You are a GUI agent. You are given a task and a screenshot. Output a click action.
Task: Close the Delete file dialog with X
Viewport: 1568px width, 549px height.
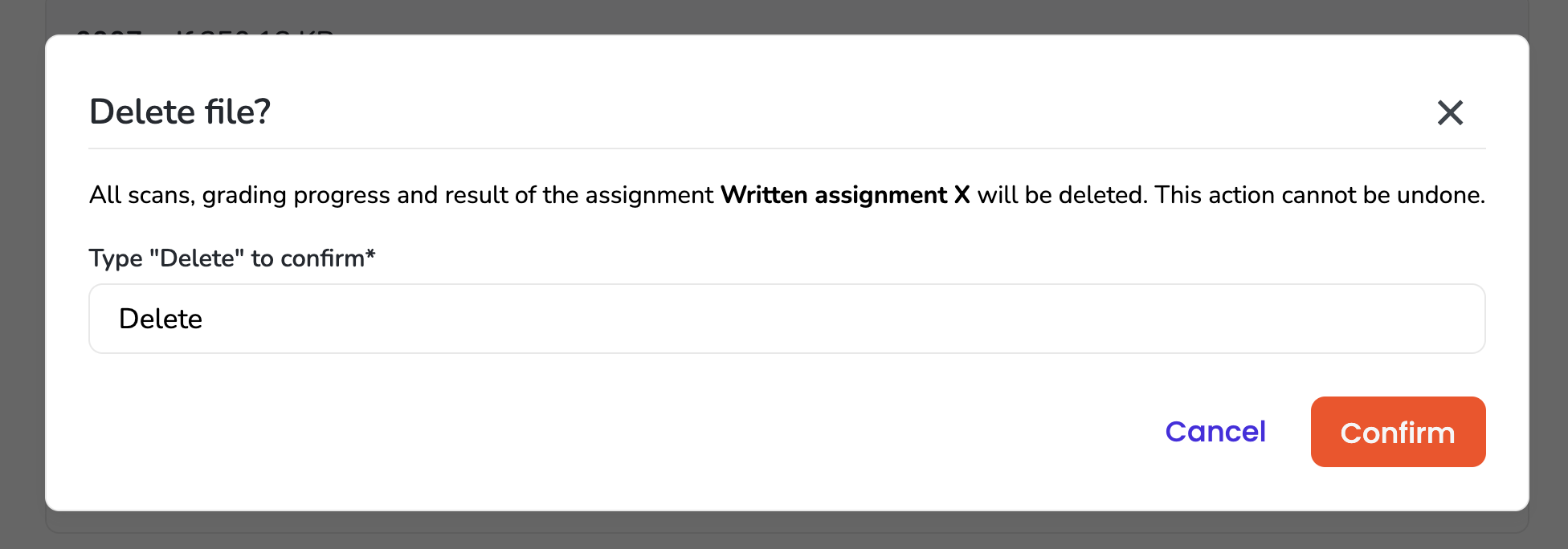[1450, 112]
